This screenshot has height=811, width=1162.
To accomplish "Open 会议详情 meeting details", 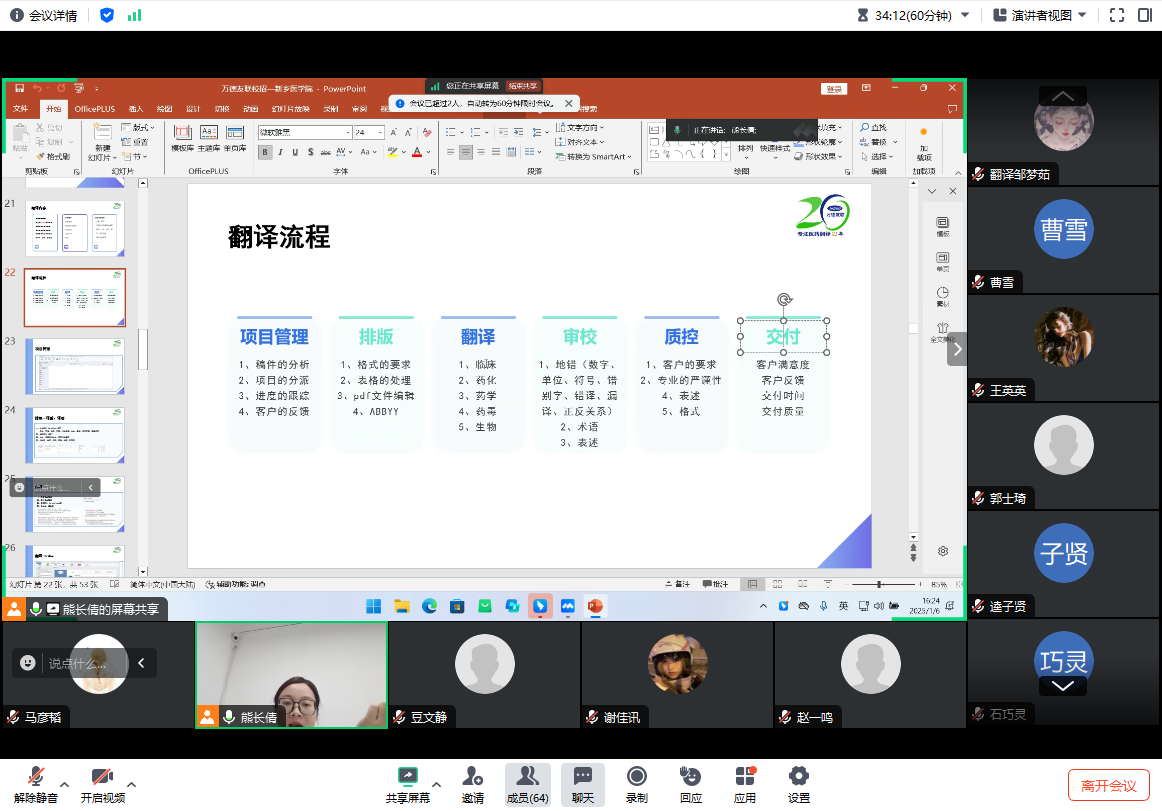I will pyautogui.click(x=43, y=15).
